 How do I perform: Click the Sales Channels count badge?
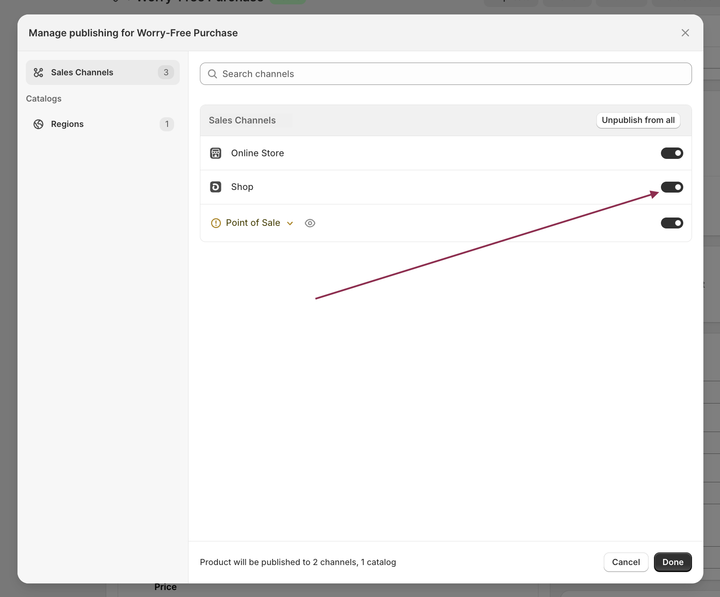[x=166, y=73]
